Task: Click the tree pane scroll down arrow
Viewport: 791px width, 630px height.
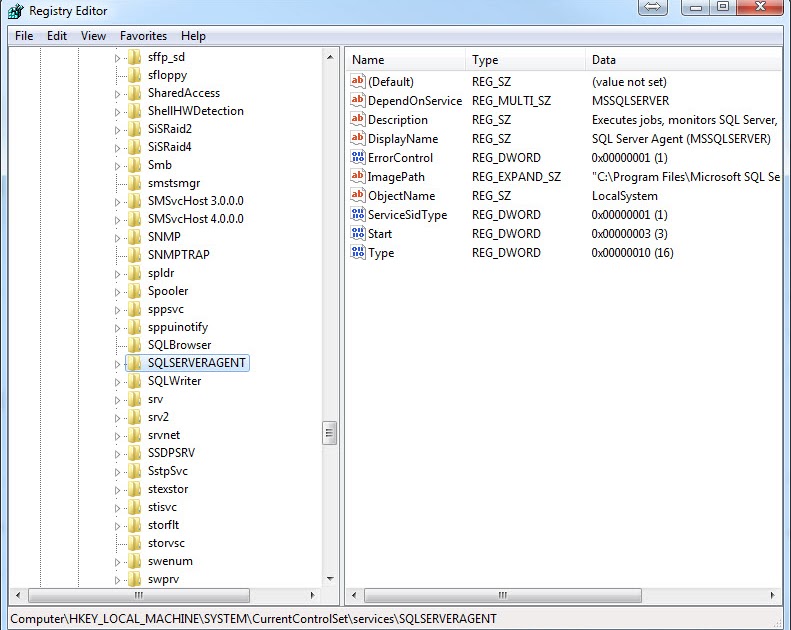Action: (330, 579)
